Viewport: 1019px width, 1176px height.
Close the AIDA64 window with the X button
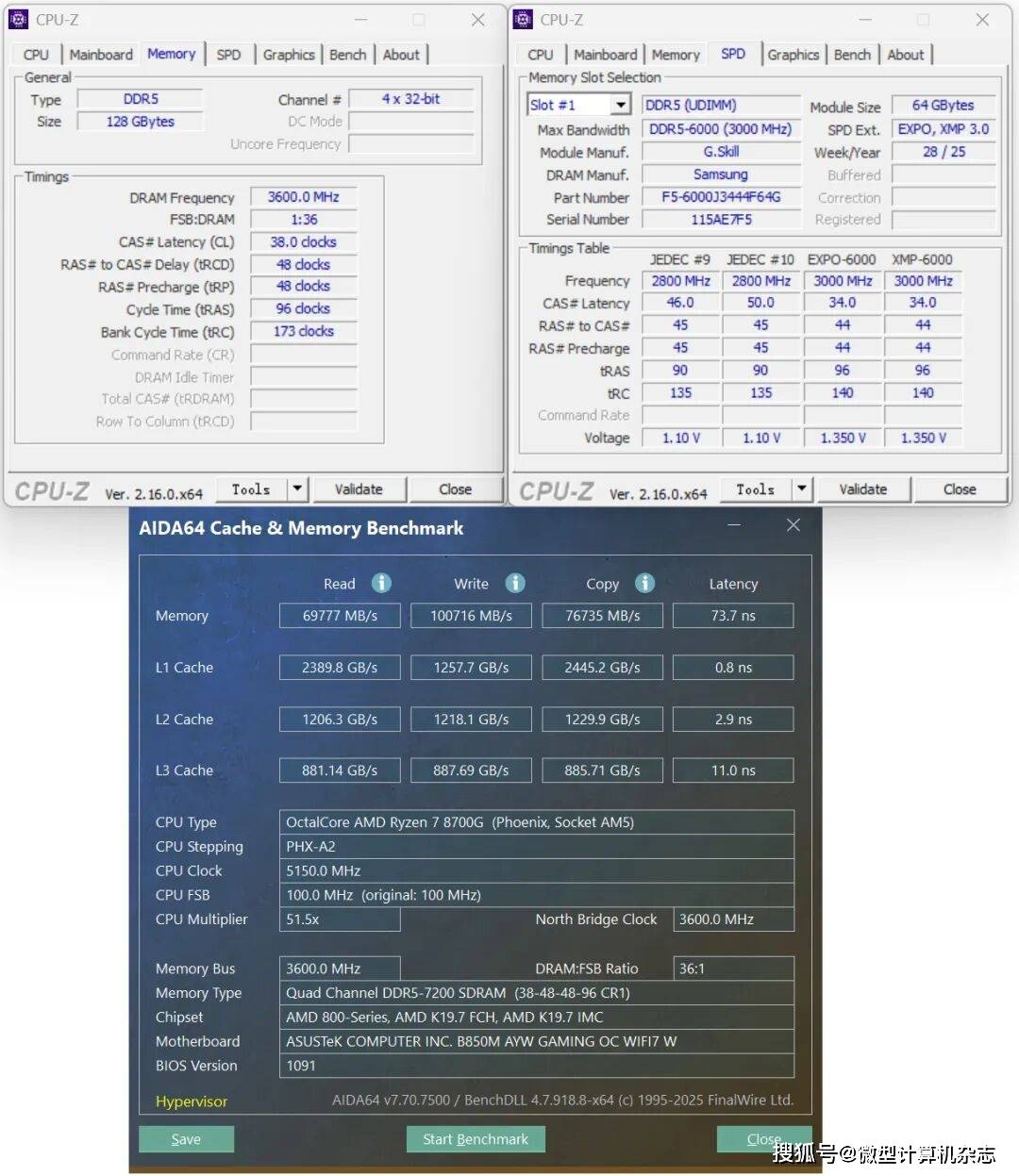tap(793, 525)
